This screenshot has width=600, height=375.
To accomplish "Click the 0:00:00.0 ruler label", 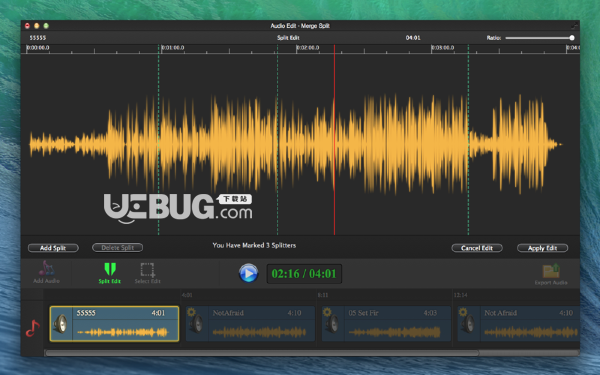I will (x=38, y=48).
